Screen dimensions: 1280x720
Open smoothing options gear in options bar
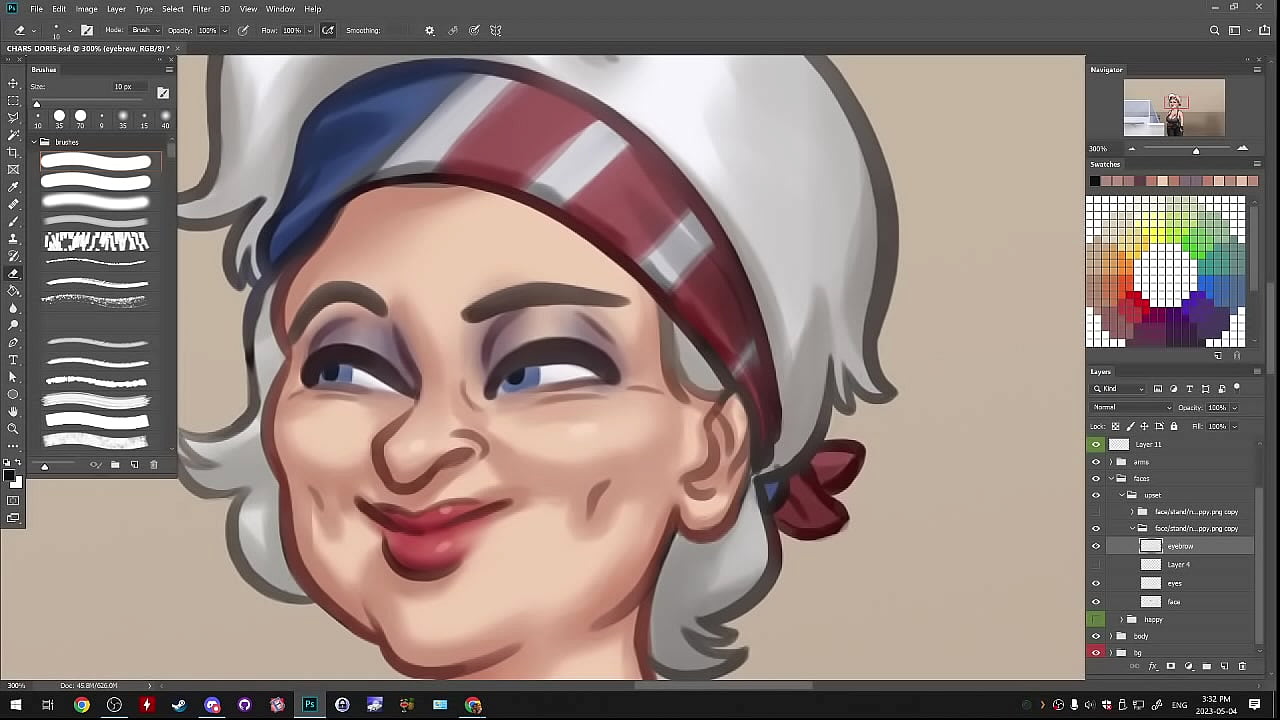(430, 30)
